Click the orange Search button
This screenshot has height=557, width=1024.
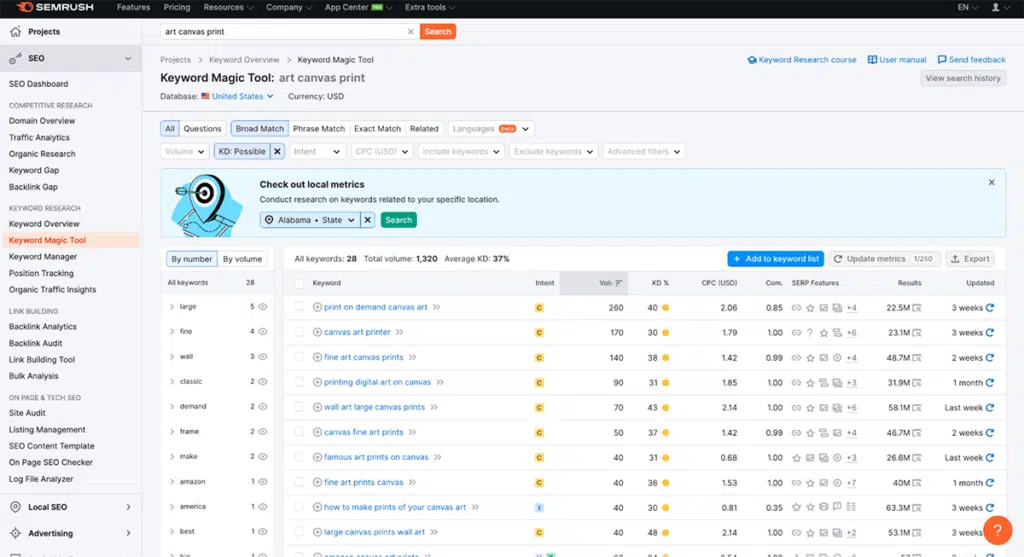click(x=438, y=31)
